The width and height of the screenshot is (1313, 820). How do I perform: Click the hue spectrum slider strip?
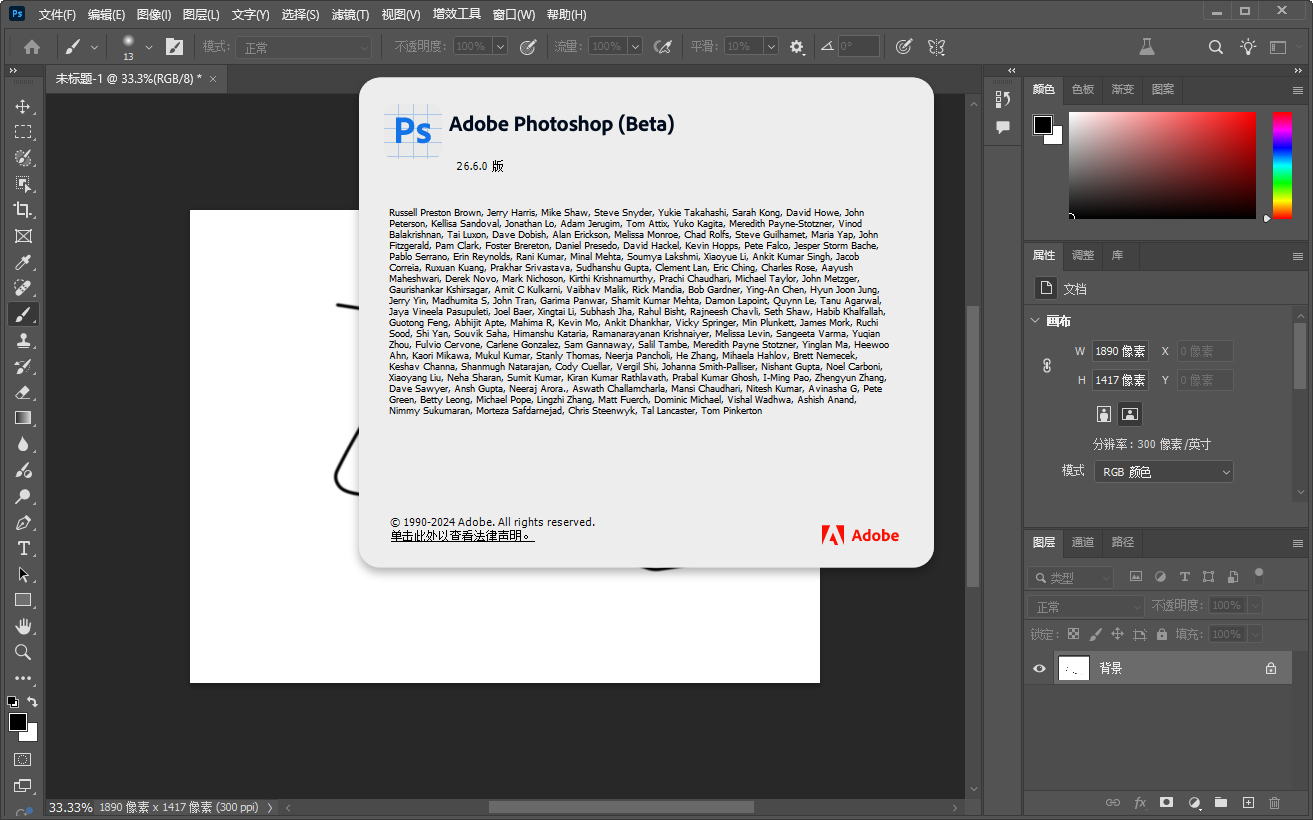click(1282, 165)
